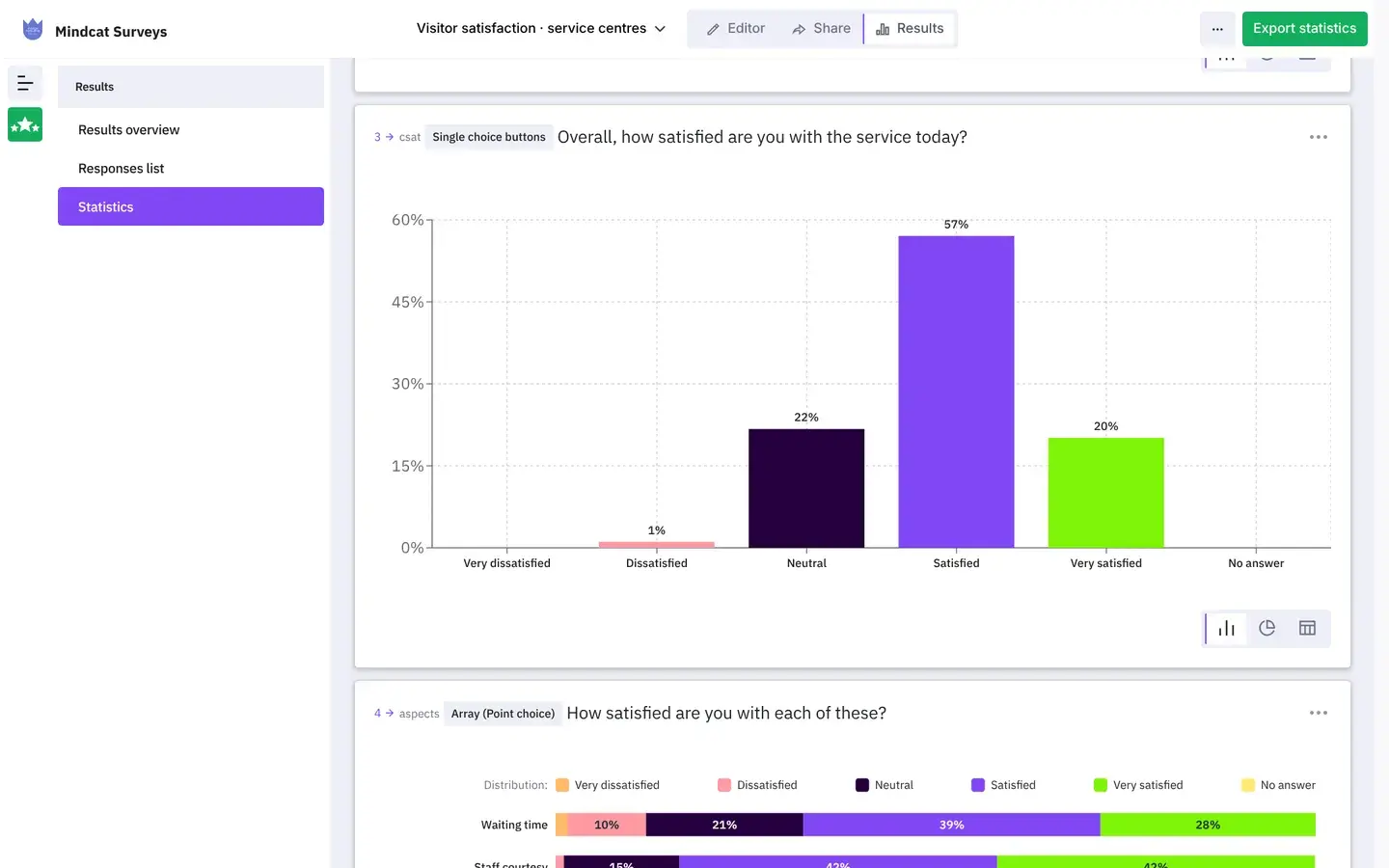Select the Results tab
Screen dimensions: 1389x868
pyautogui.click(x=910, y=29)
